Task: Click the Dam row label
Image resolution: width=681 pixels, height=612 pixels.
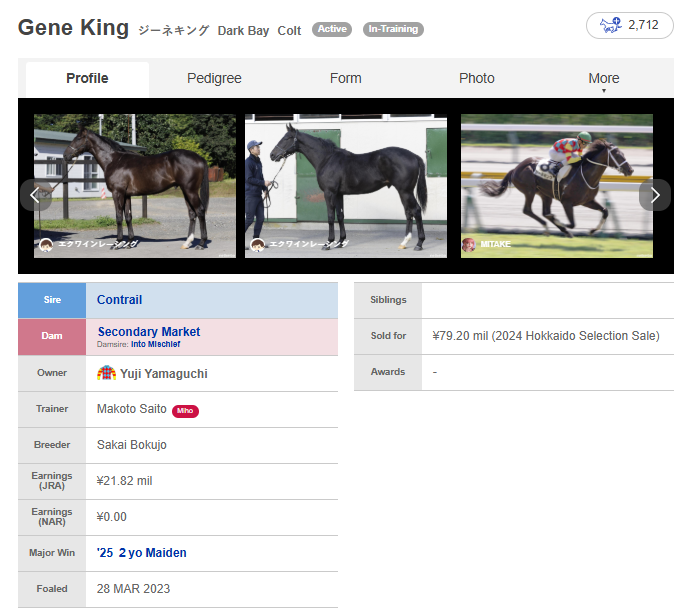Action: 52,336
